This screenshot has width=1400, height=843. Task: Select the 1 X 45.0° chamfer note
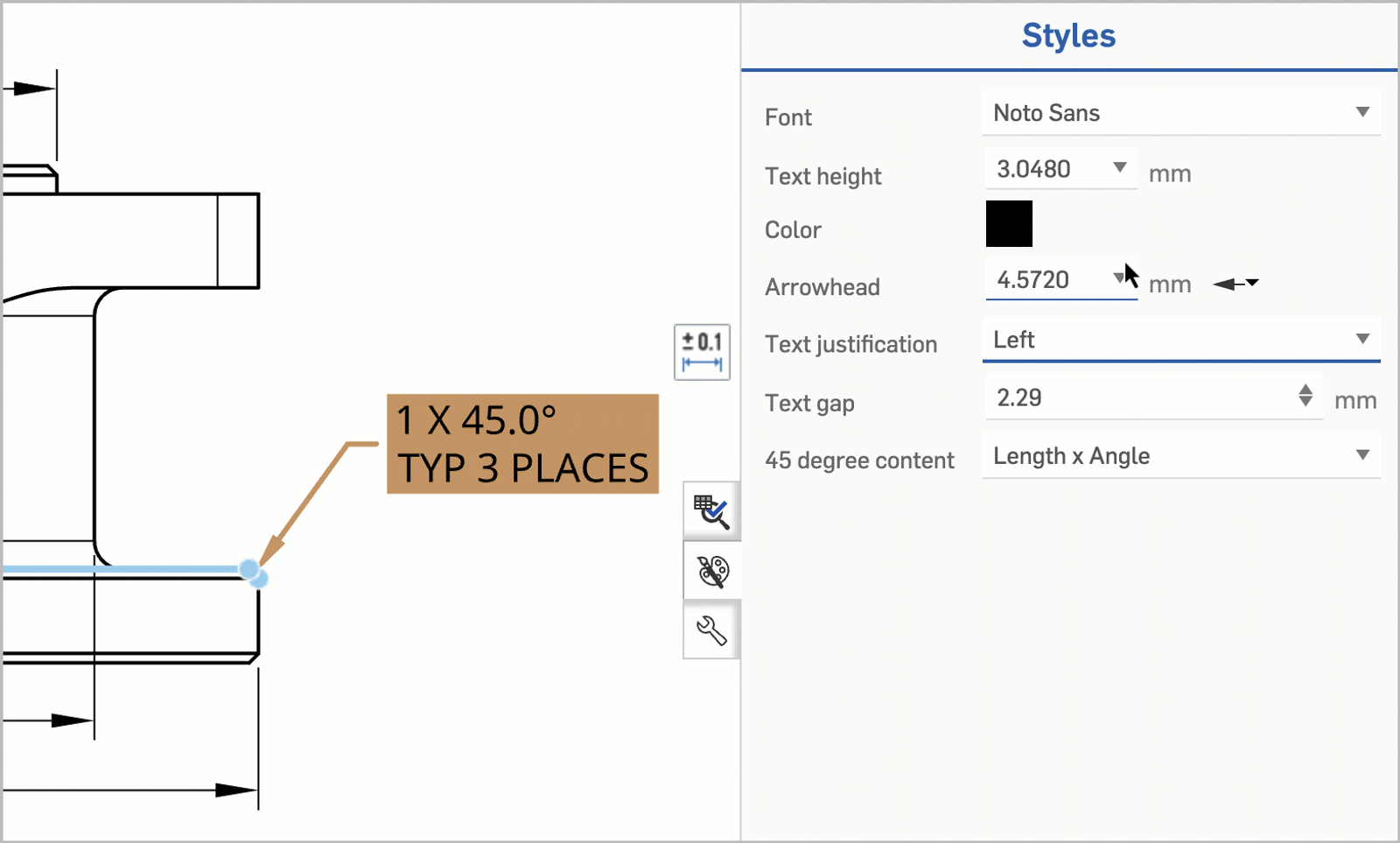[x=522, y=444]
